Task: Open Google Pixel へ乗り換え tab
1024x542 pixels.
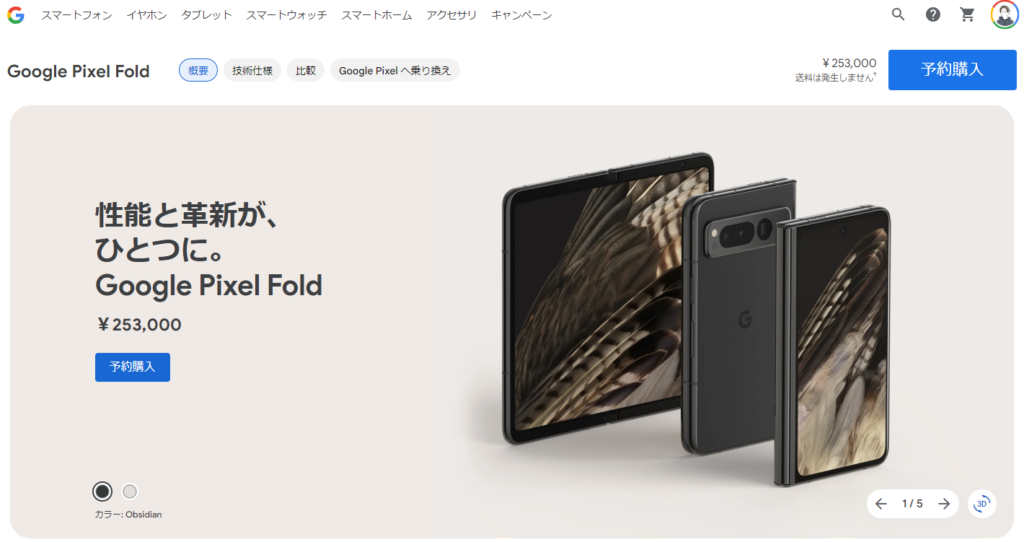Action: coord(394,71)
